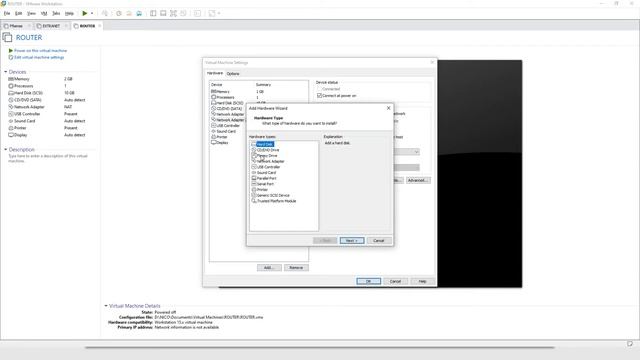Select Network Adapter in hardware types list
The height and width of the screenshot is (360, 640).
tap(270, 161)
